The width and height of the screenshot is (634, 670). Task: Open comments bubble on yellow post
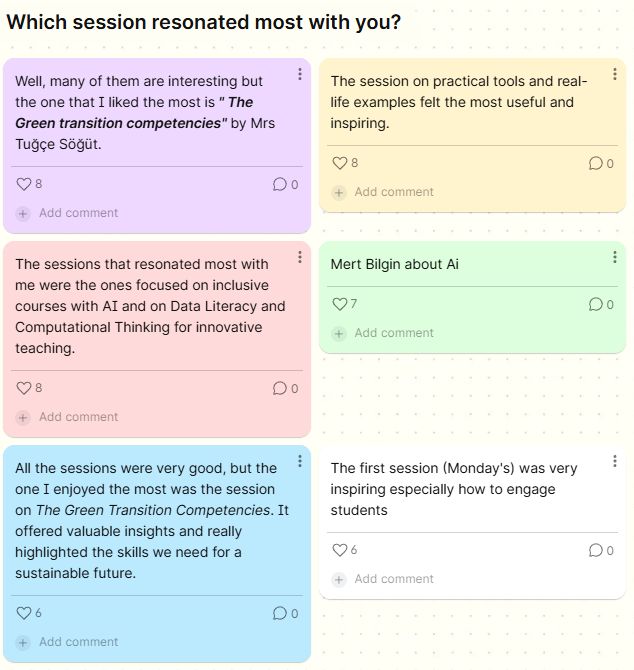tap(595, 163)
